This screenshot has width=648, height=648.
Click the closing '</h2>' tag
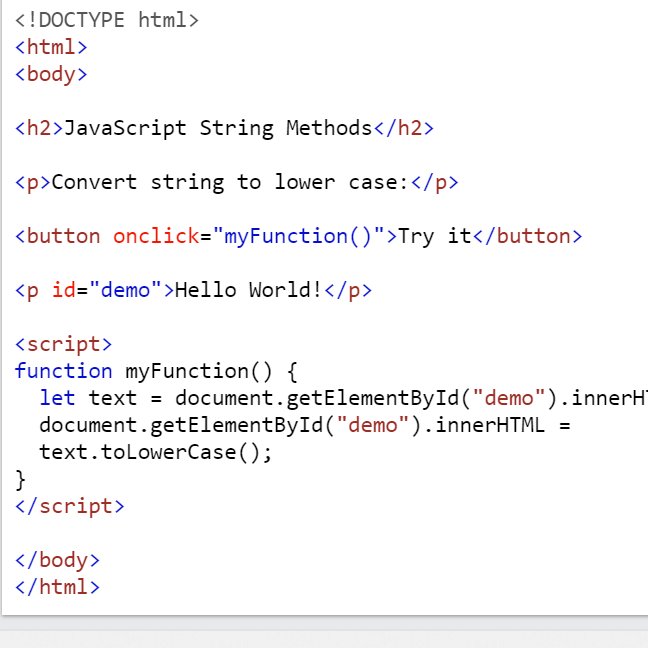(403, 128)
